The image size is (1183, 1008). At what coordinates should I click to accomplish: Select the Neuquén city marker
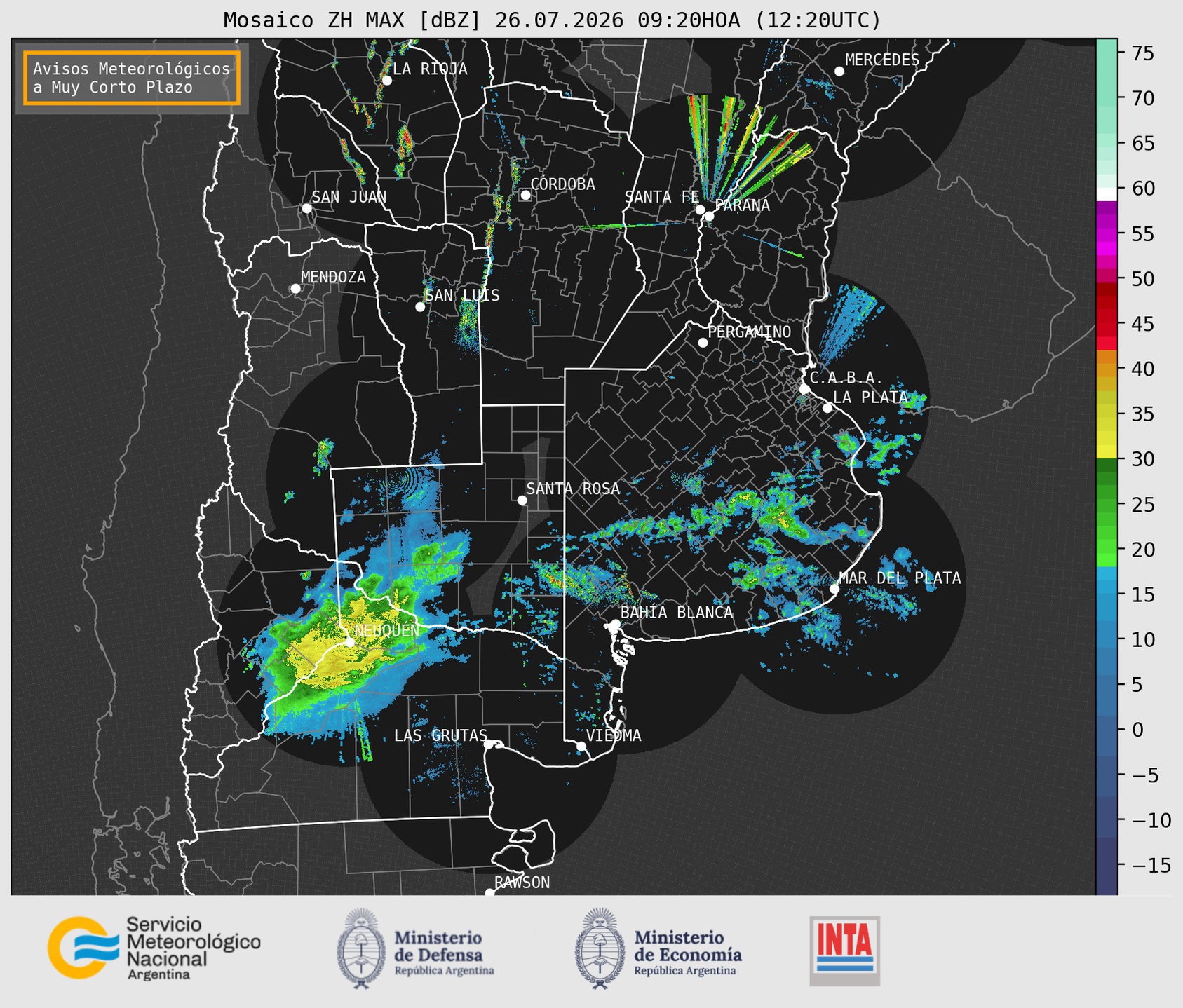349,642
